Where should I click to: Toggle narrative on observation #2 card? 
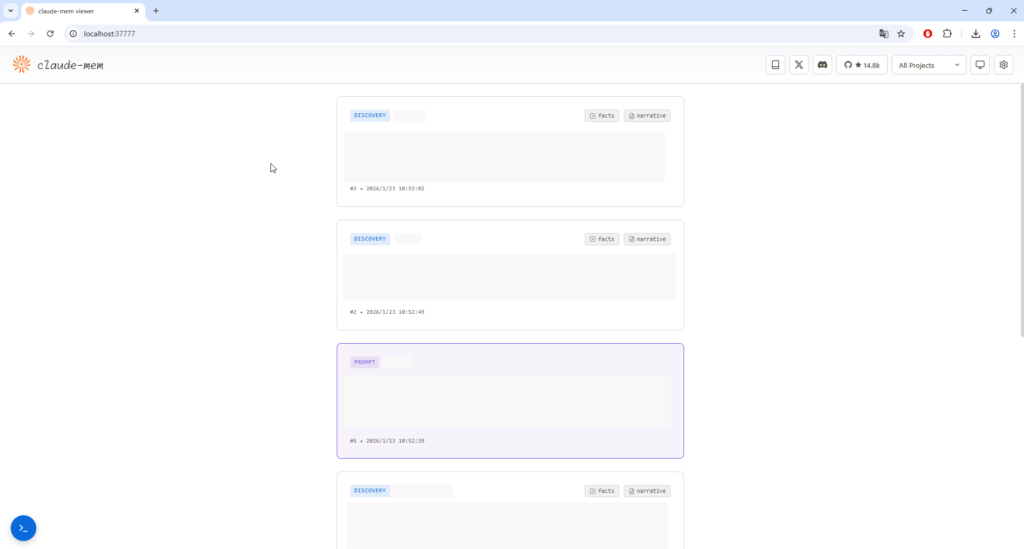pos(647,239)
